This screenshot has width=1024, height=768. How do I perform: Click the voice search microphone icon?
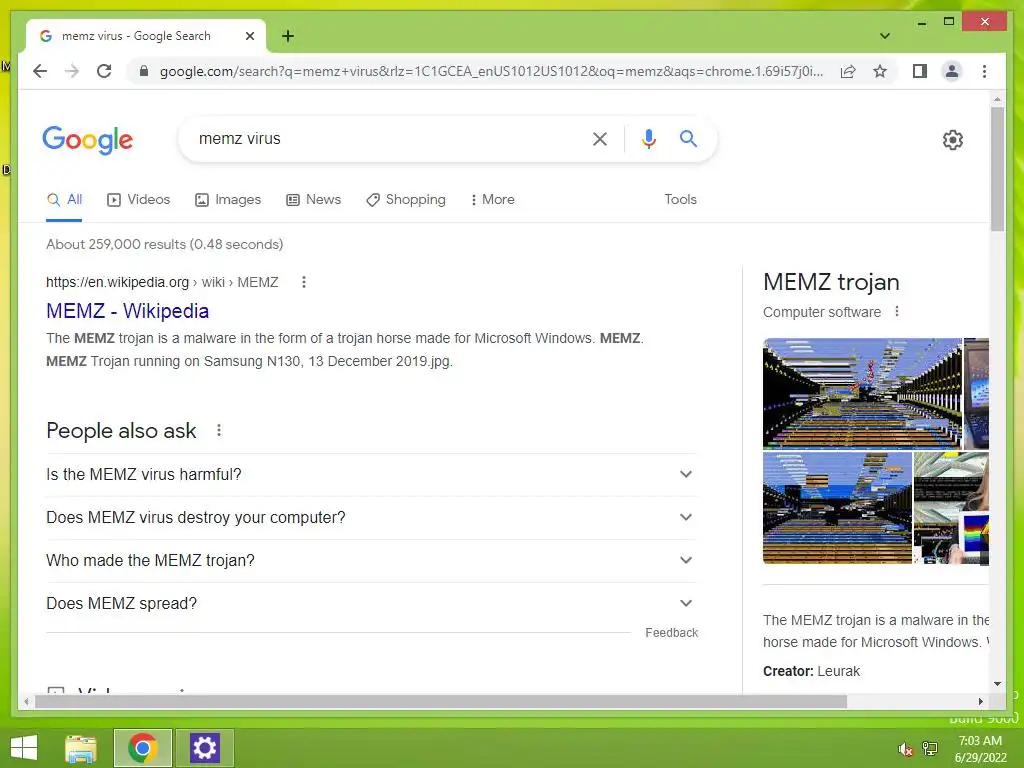tap(648, 139)
